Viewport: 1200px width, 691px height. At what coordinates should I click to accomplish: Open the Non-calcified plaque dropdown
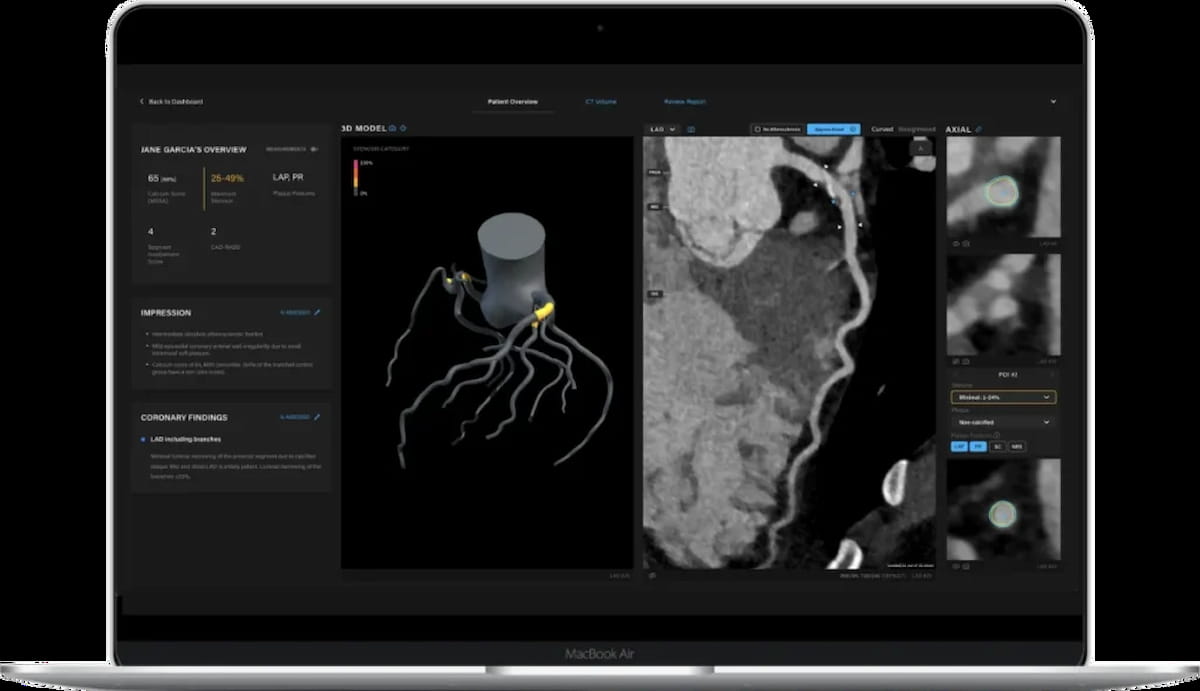pyautogui.click(x=1002, y=422)
